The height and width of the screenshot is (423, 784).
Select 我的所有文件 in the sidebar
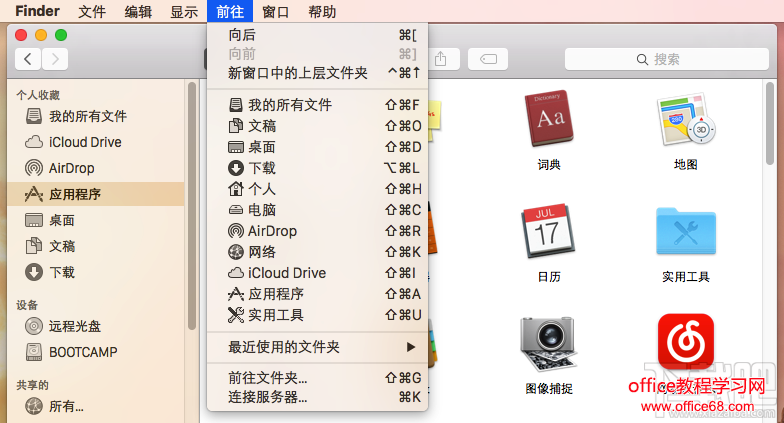point(96,116)
